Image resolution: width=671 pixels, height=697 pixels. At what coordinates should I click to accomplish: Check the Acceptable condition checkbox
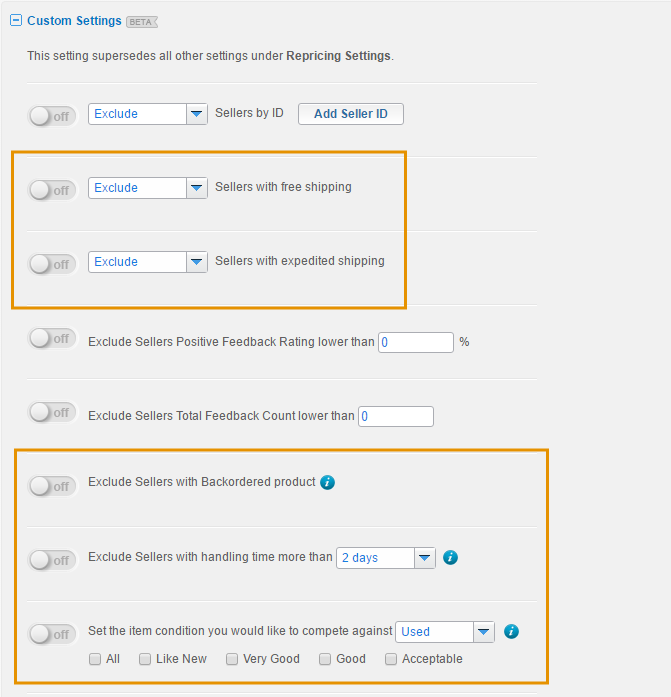pos(391,659)
